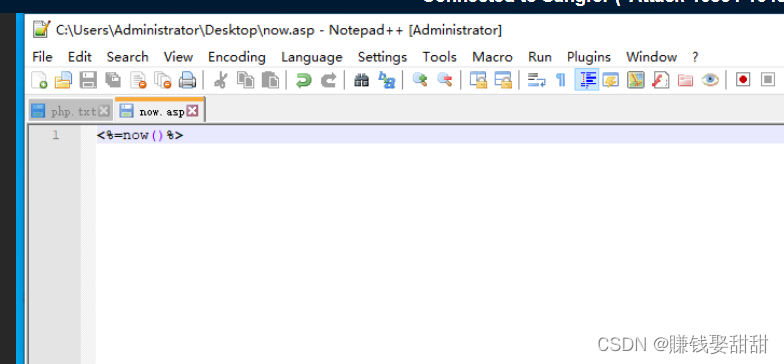784x364 pixels.
Task: Toggle synchronized vertical scrolling icon
Action: click(478, 80)
